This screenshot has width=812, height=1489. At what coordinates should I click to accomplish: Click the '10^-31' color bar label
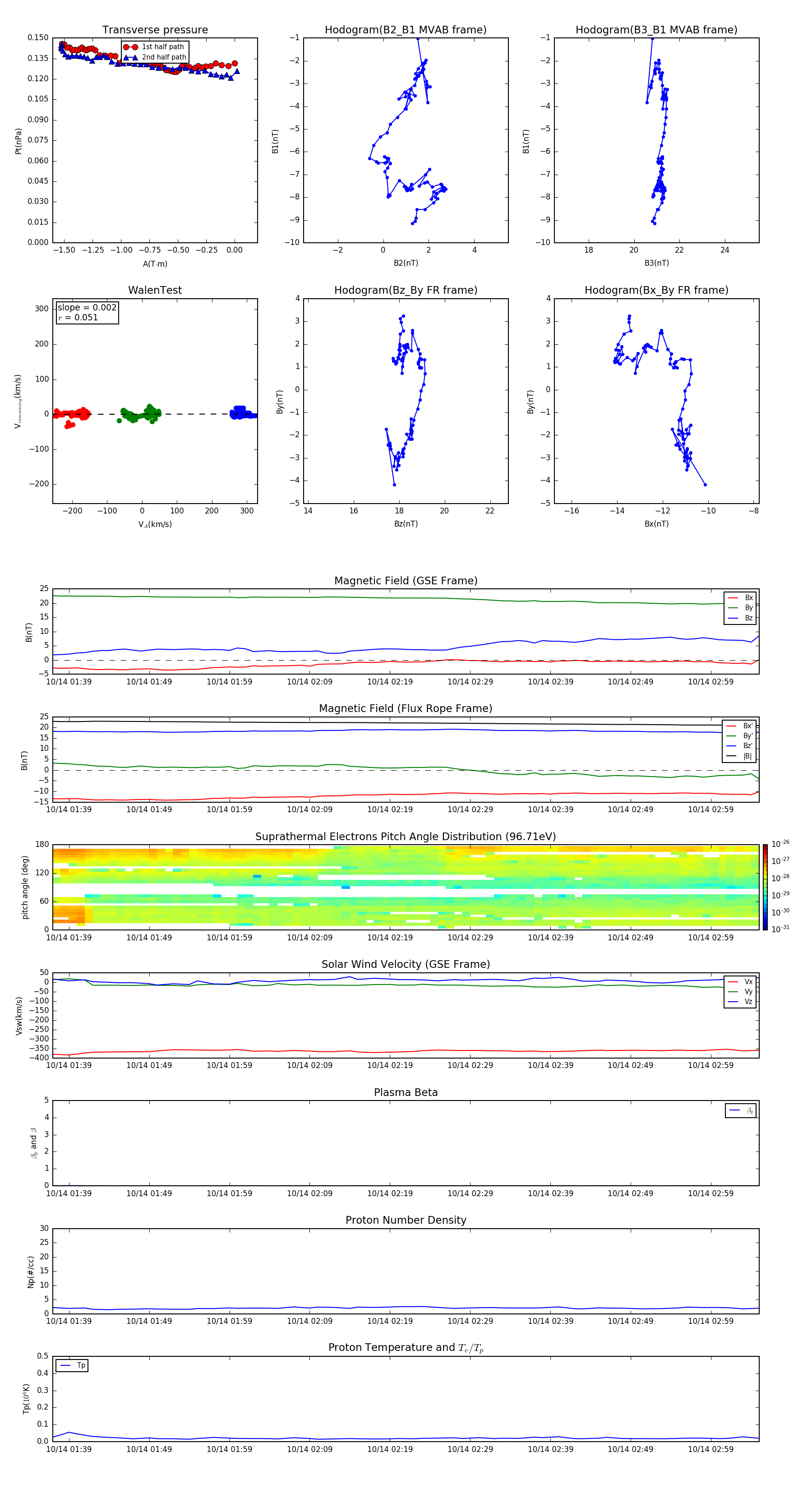pos(780,929)
